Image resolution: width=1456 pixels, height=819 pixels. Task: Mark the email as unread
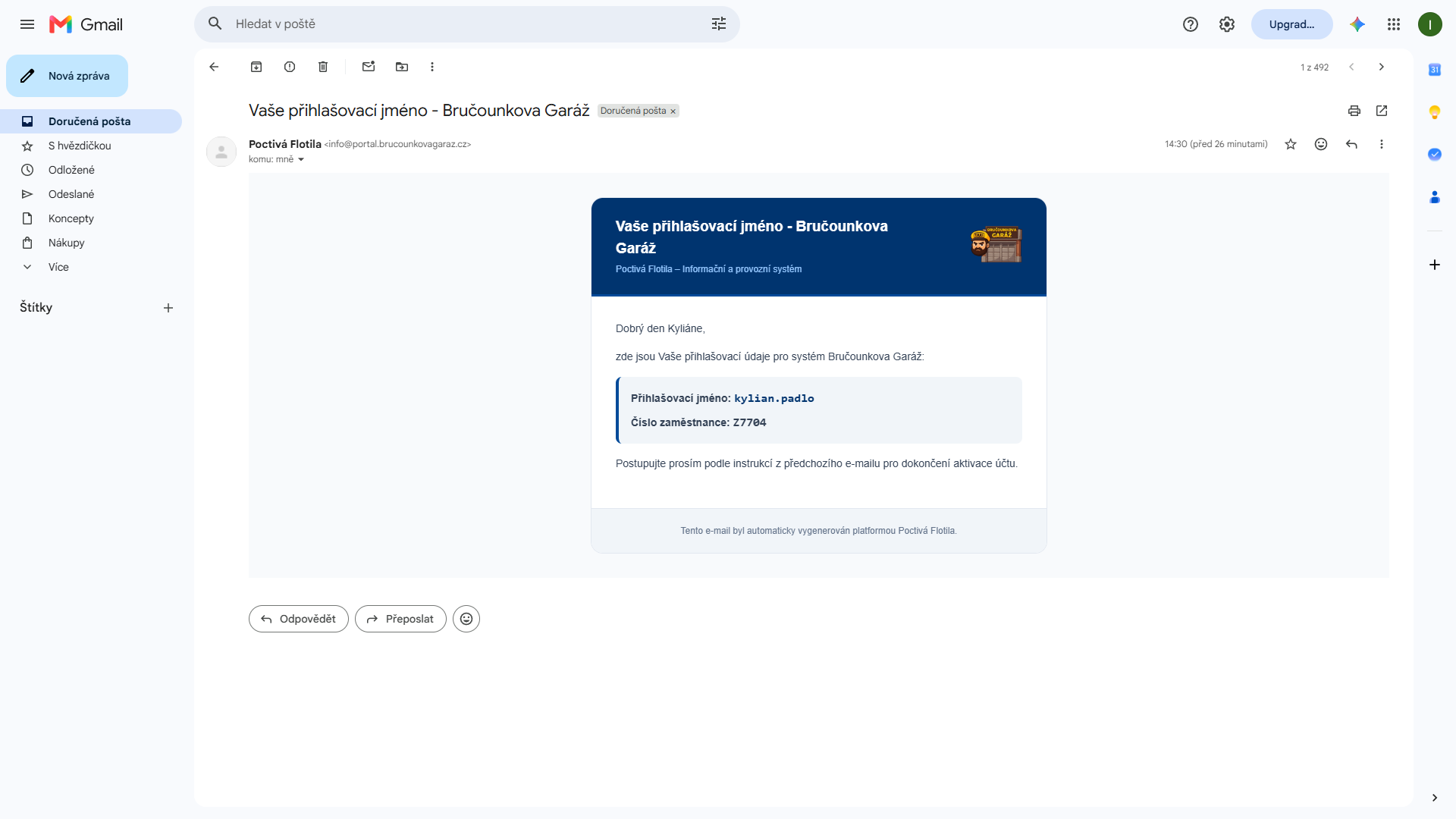(369, 67)
